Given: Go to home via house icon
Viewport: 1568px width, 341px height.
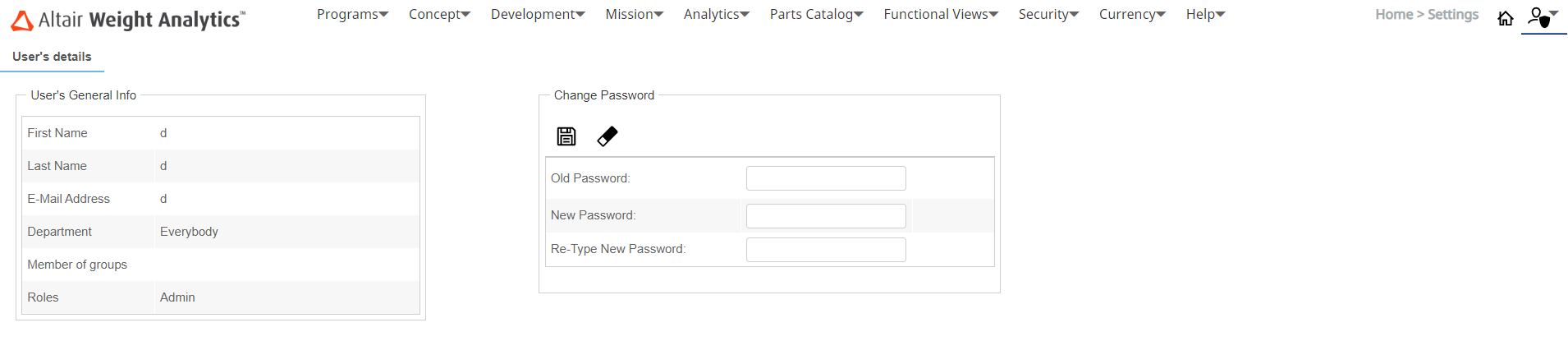Looking at the screenshot, I should (1505, 18).
